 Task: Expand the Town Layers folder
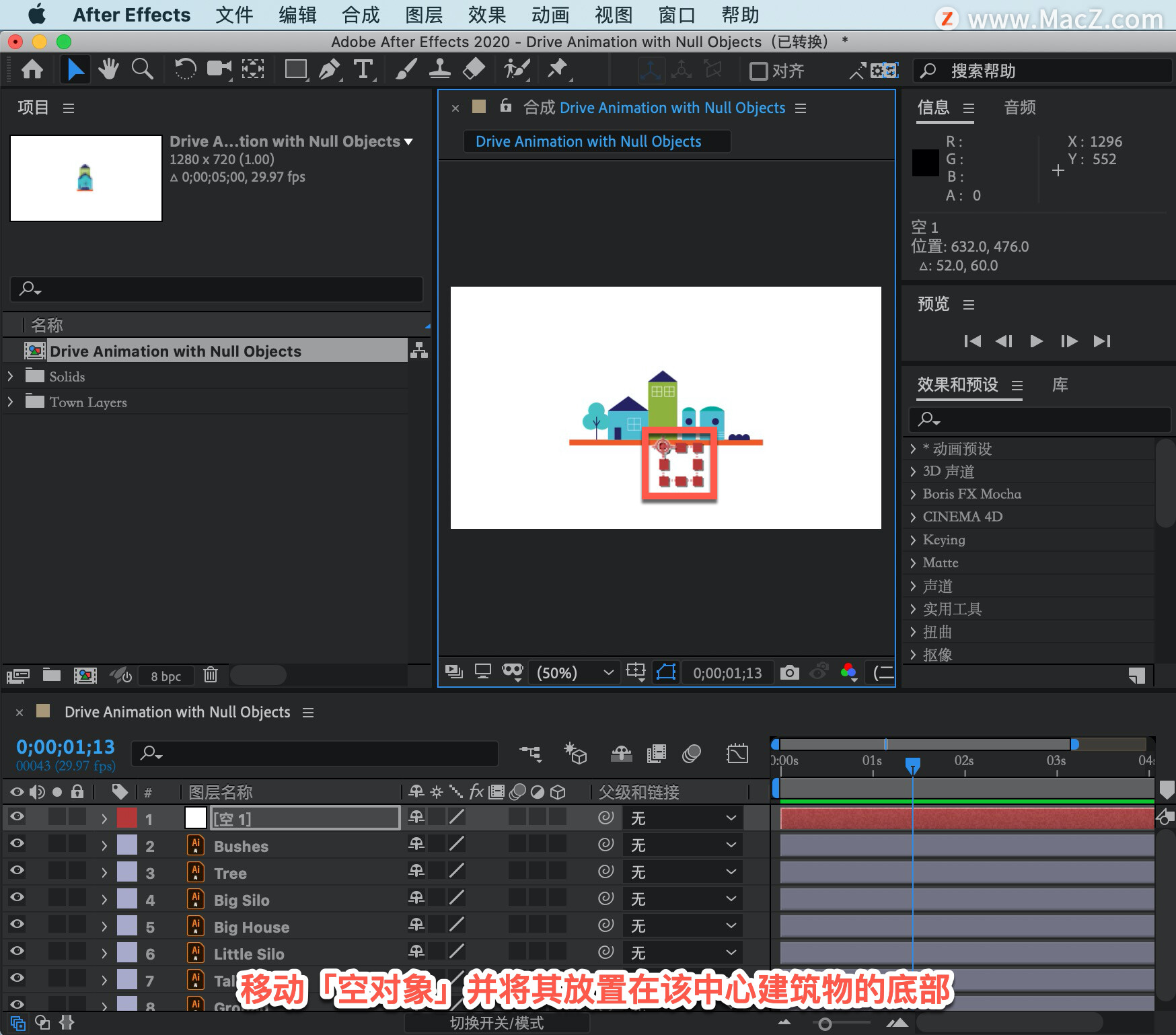(10, 402)
